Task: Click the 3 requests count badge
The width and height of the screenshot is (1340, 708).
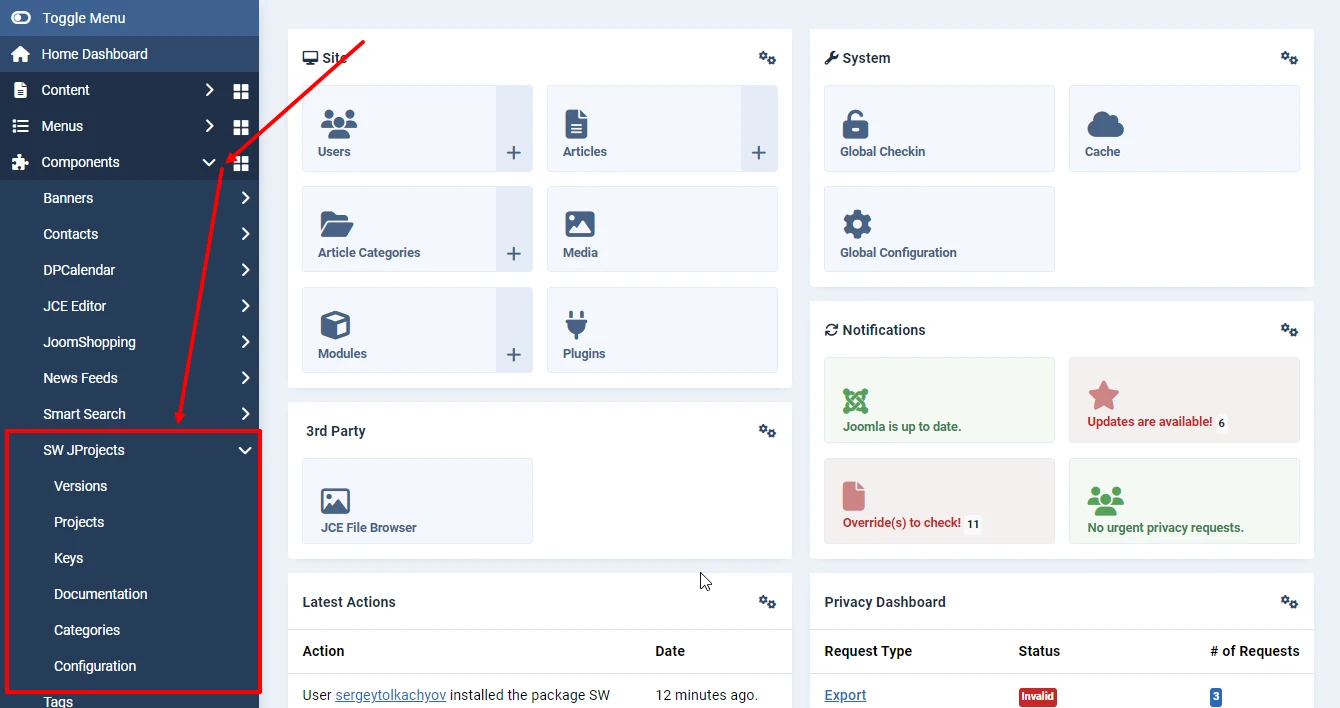Action: [1215, 696]
